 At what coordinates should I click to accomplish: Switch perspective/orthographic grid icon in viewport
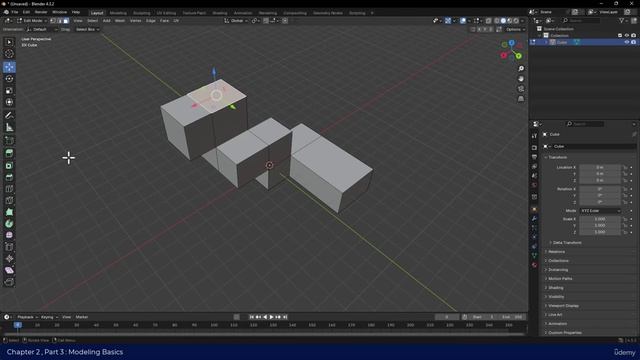[521, 99]
